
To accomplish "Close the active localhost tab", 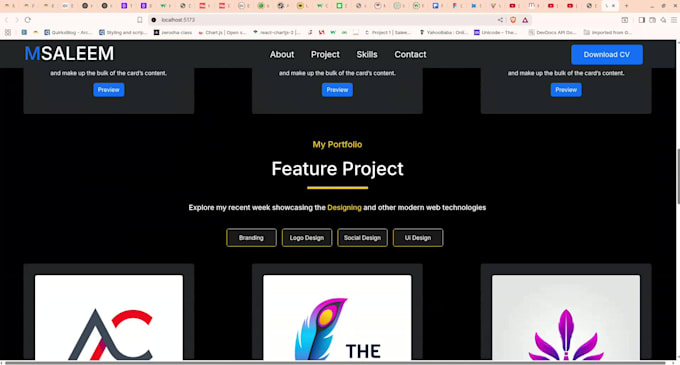I will tap(613, 6).
